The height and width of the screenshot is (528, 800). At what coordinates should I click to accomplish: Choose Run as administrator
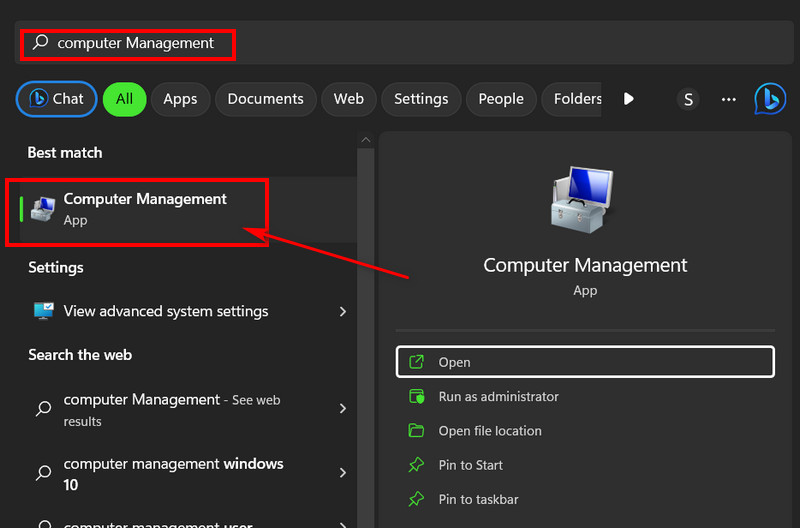pos(585,396)
